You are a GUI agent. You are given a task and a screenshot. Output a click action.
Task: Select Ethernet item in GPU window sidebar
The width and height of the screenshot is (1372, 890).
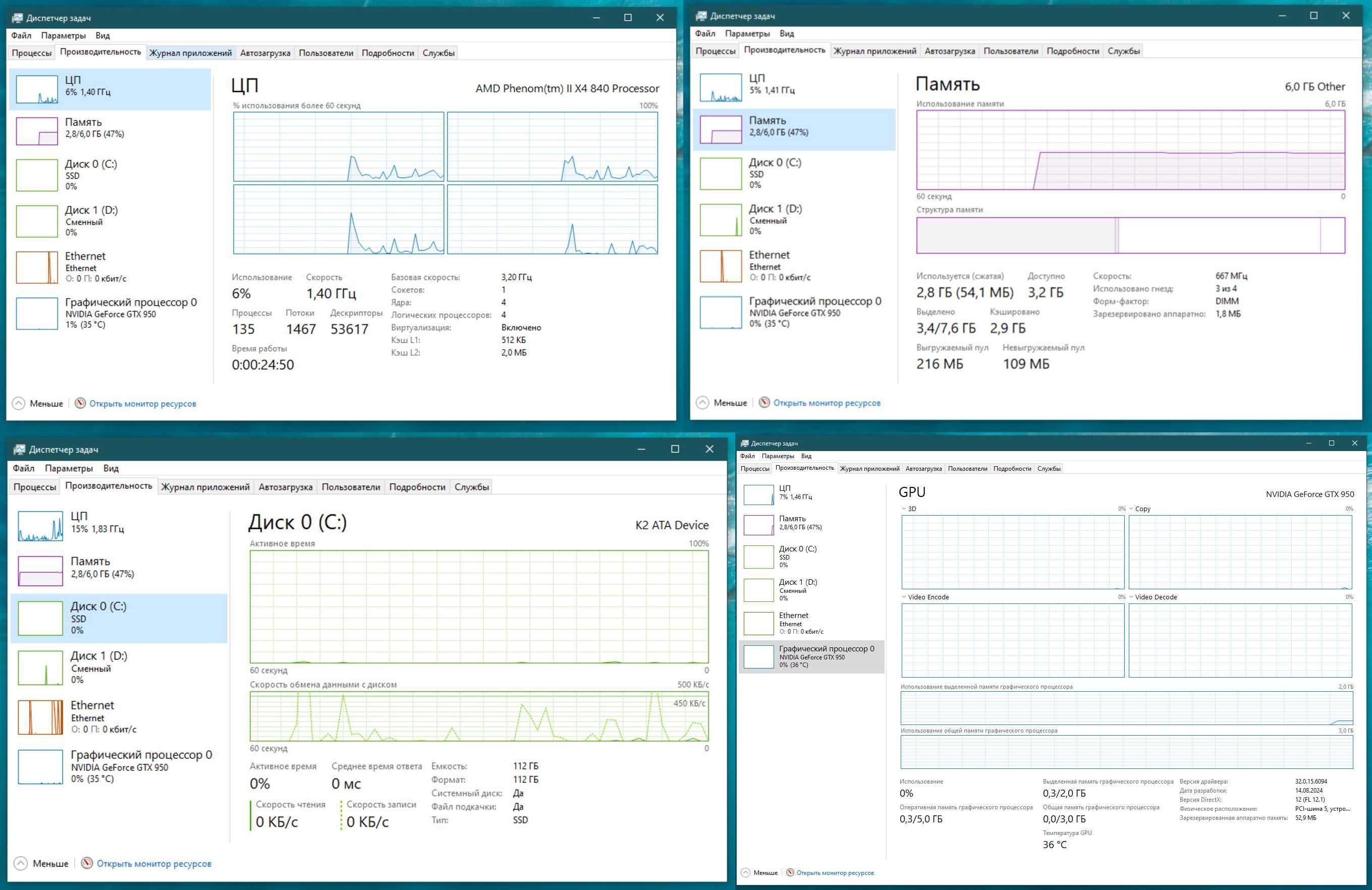click(812, 623)
